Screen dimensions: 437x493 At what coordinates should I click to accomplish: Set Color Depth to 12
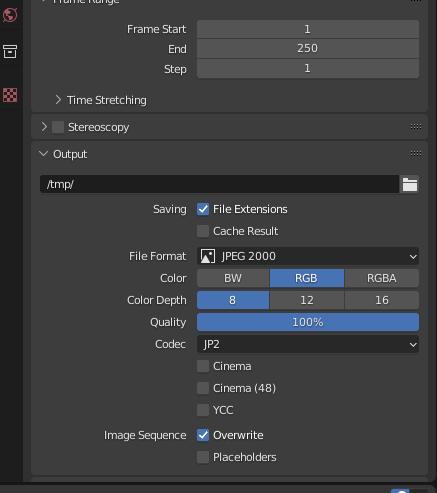pyautogui.click(x=307, y=300)
